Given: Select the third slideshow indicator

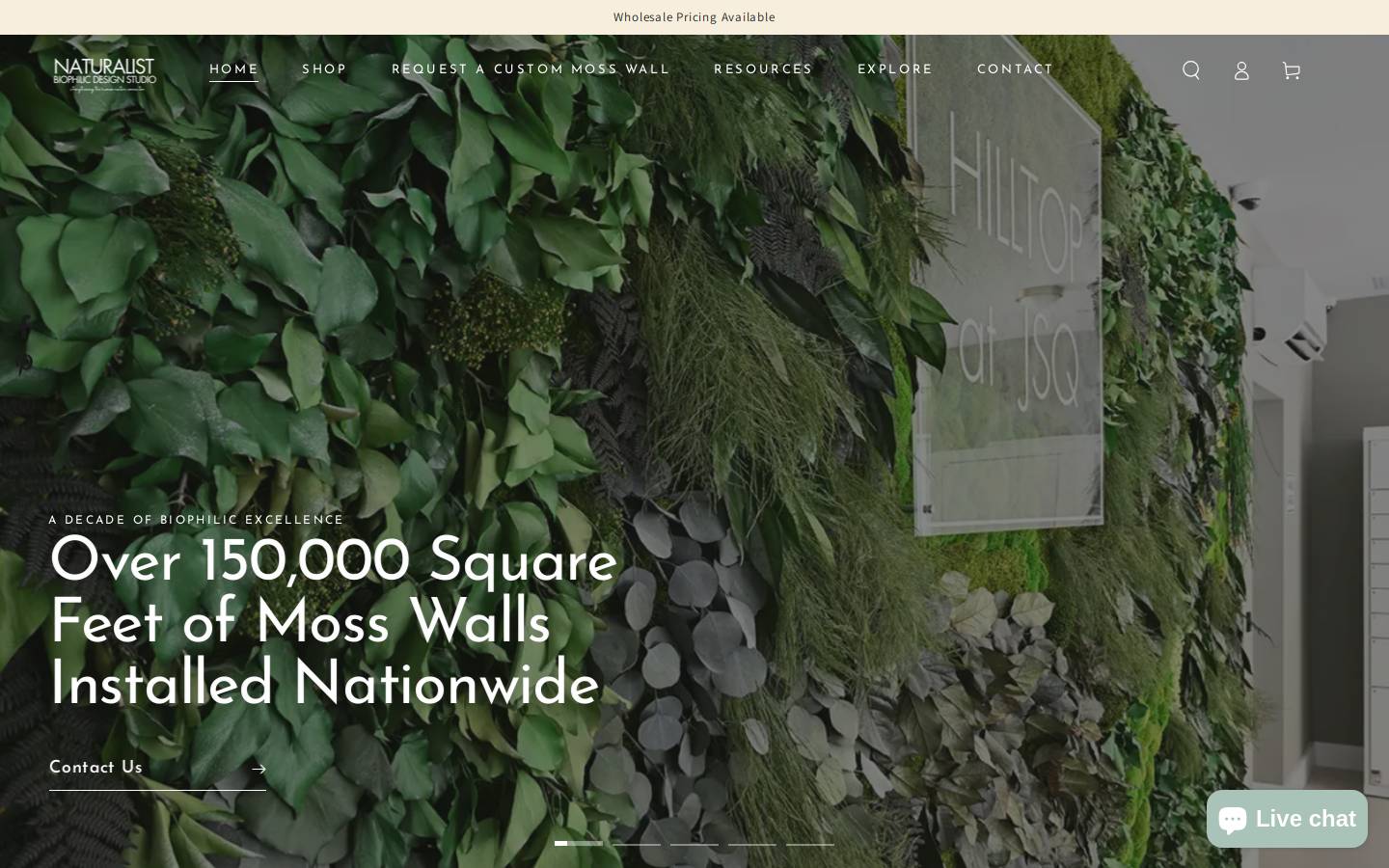Looking at the screenshot, I should point(694,844).
